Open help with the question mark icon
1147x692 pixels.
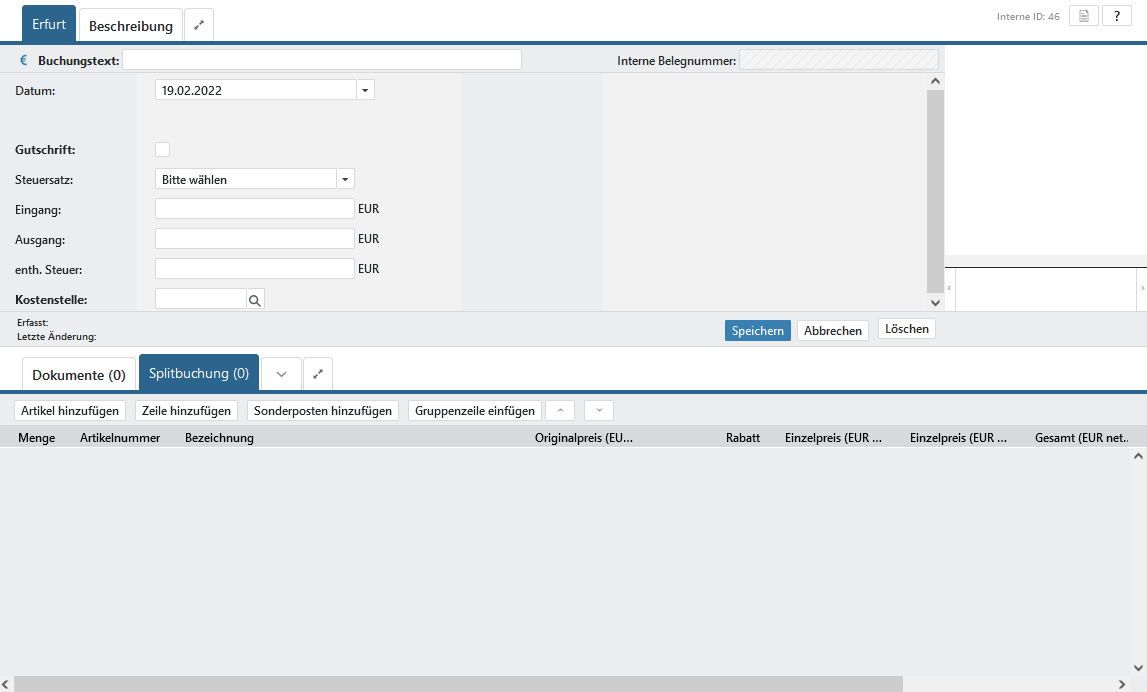tap(1116, 16)
